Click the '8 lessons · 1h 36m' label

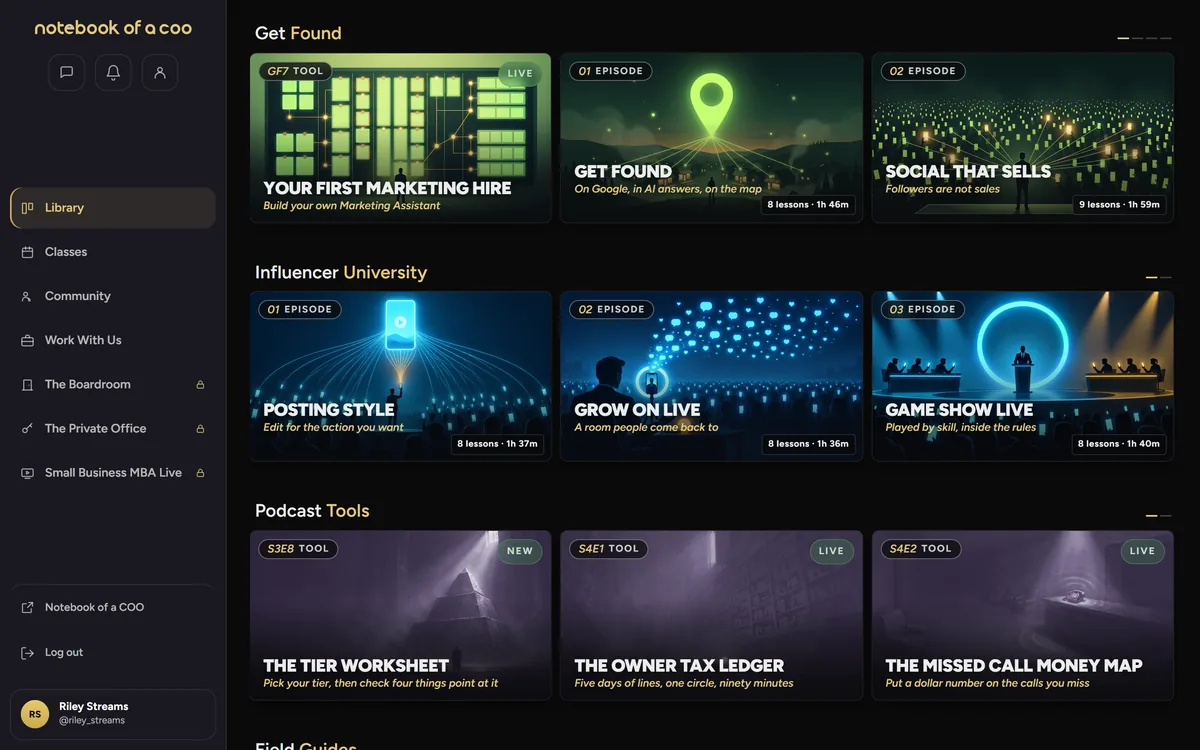tap(808, 444)
